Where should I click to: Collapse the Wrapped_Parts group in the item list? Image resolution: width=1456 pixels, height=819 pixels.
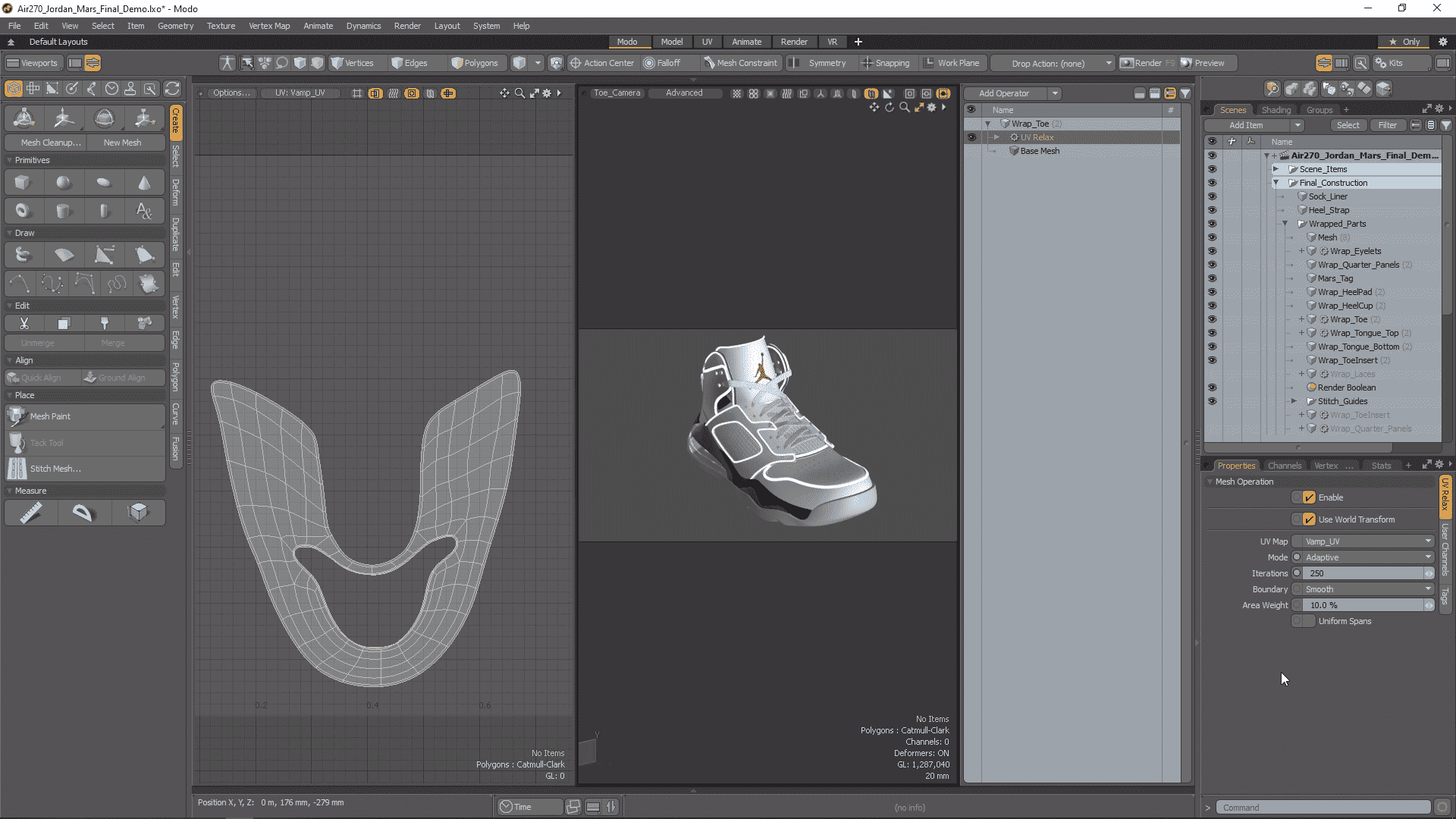point(1285,224)
